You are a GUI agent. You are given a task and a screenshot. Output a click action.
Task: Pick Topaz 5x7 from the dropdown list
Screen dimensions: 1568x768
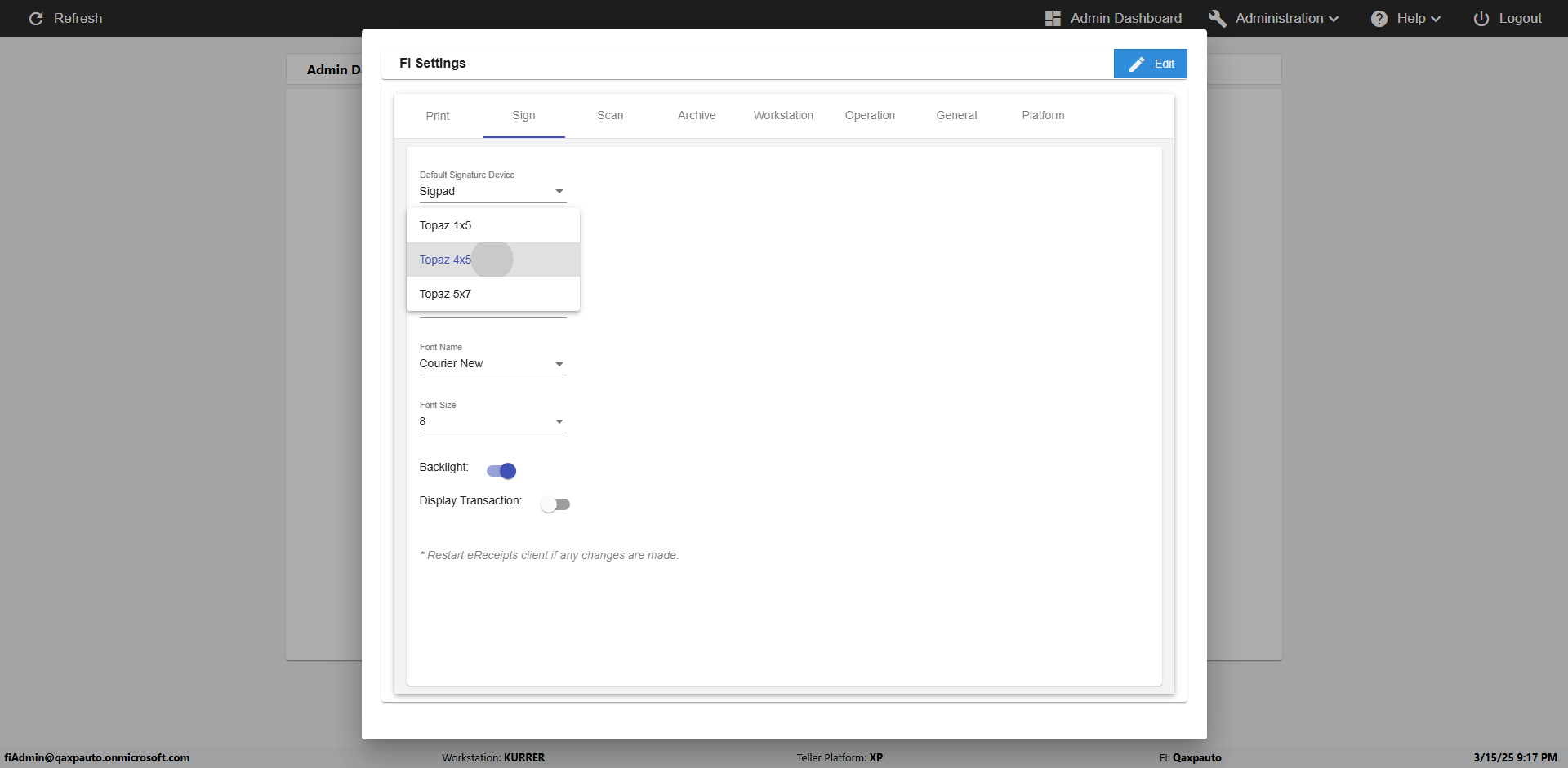493,294
